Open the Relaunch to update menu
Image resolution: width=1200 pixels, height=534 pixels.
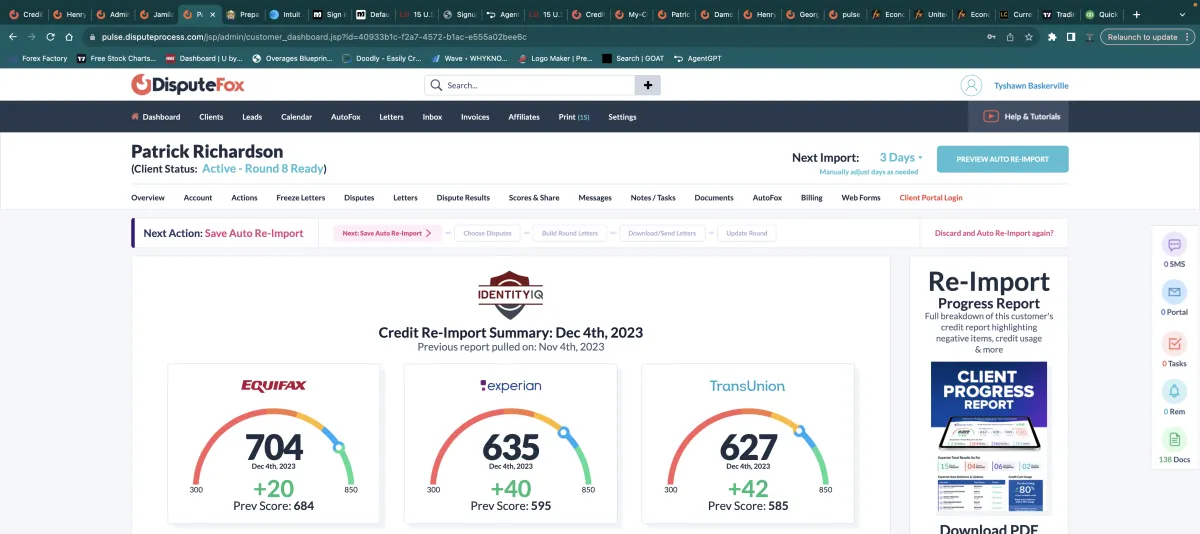1146,36
